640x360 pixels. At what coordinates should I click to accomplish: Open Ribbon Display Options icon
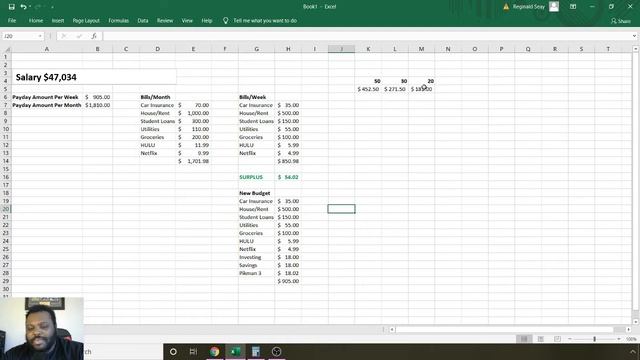(573, 7)
